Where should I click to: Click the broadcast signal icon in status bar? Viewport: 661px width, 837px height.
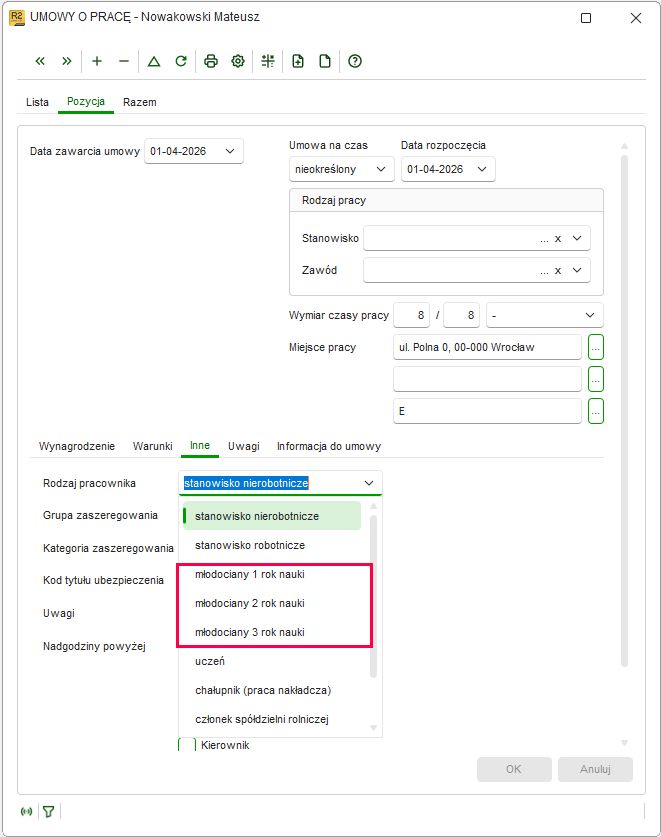26,811
